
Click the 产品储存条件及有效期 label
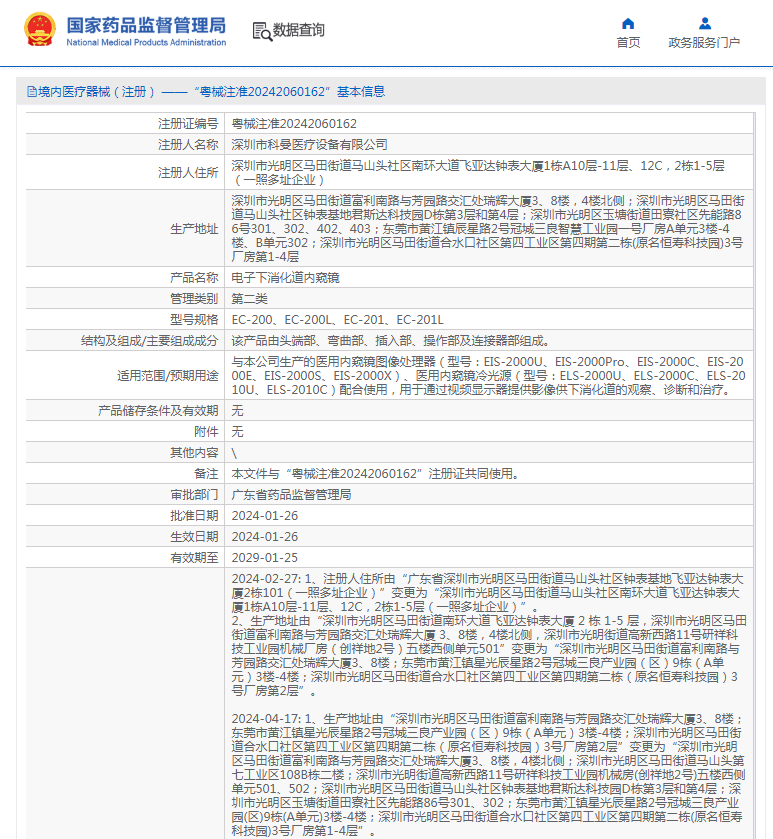158,410
